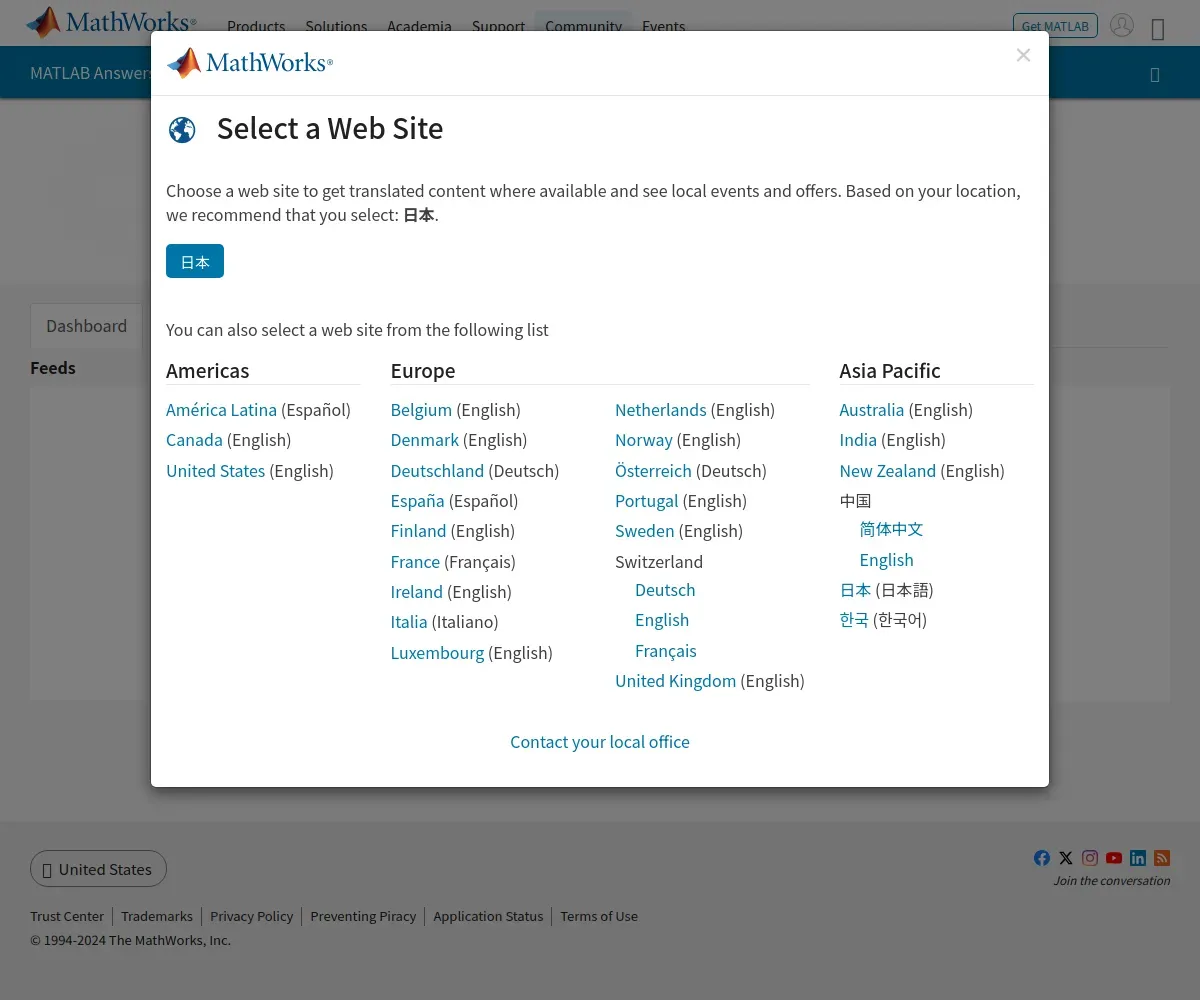Open the Preventing Piracy footer link
The height and width of the screenshot is (1000, 1200).
coord(363,916)
